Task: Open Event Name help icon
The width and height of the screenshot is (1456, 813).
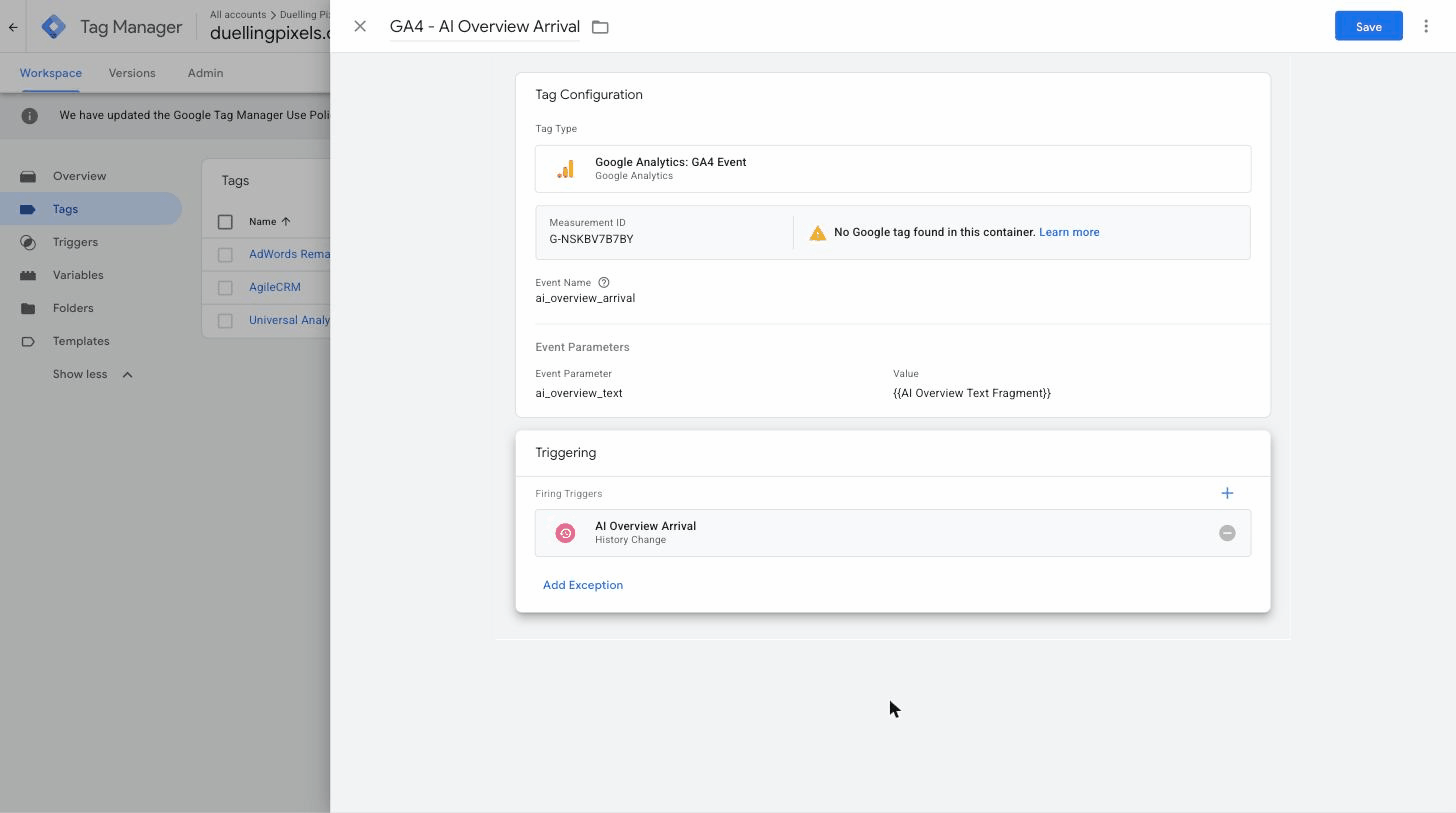Action: point(603,283)
